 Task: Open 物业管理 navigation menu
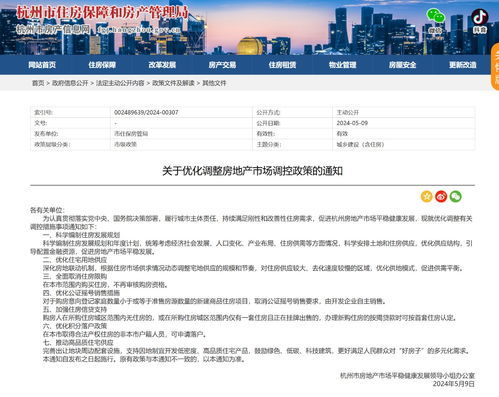coord(342,65)
